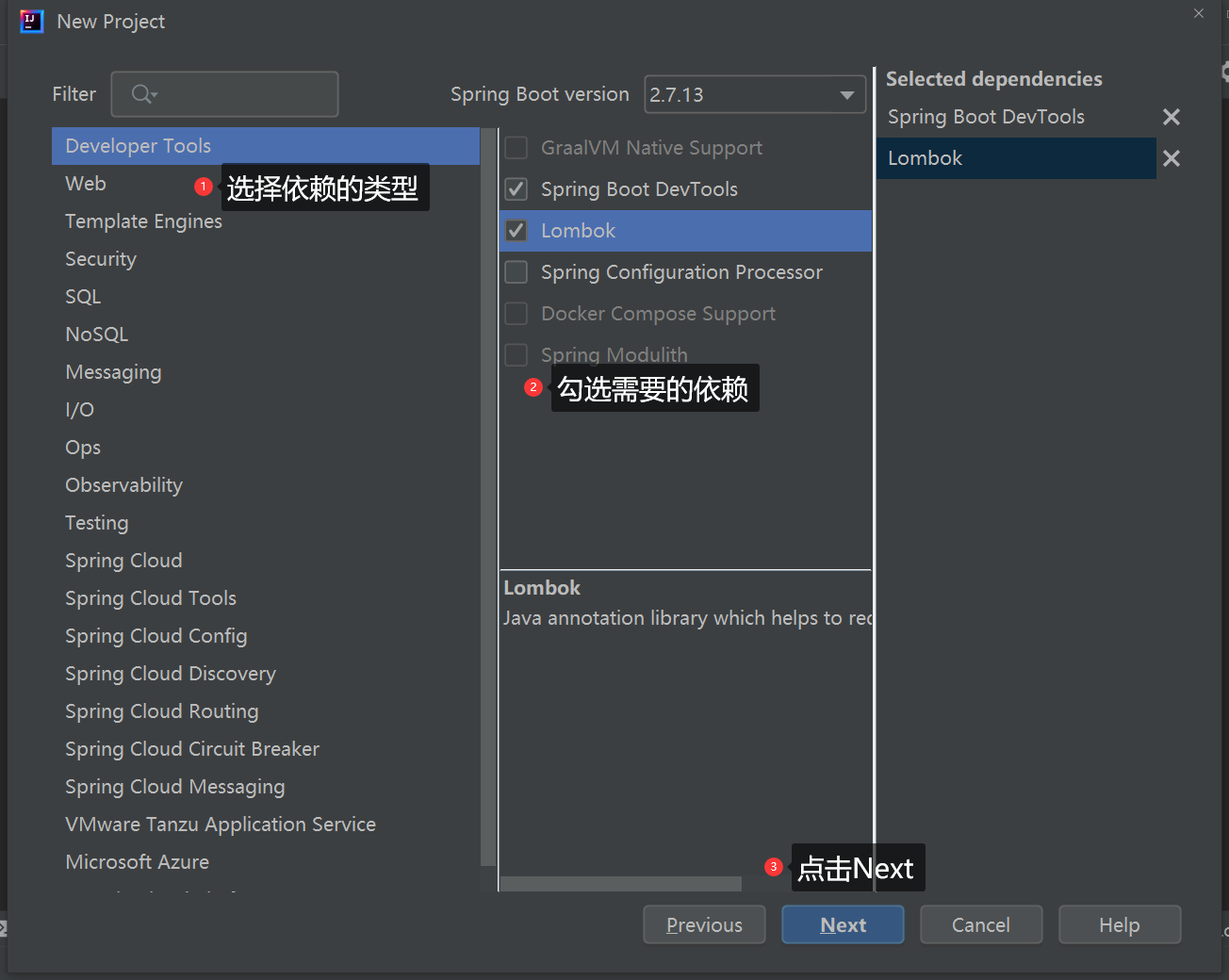Check Spring Modulith checkbox

[516, 355]
